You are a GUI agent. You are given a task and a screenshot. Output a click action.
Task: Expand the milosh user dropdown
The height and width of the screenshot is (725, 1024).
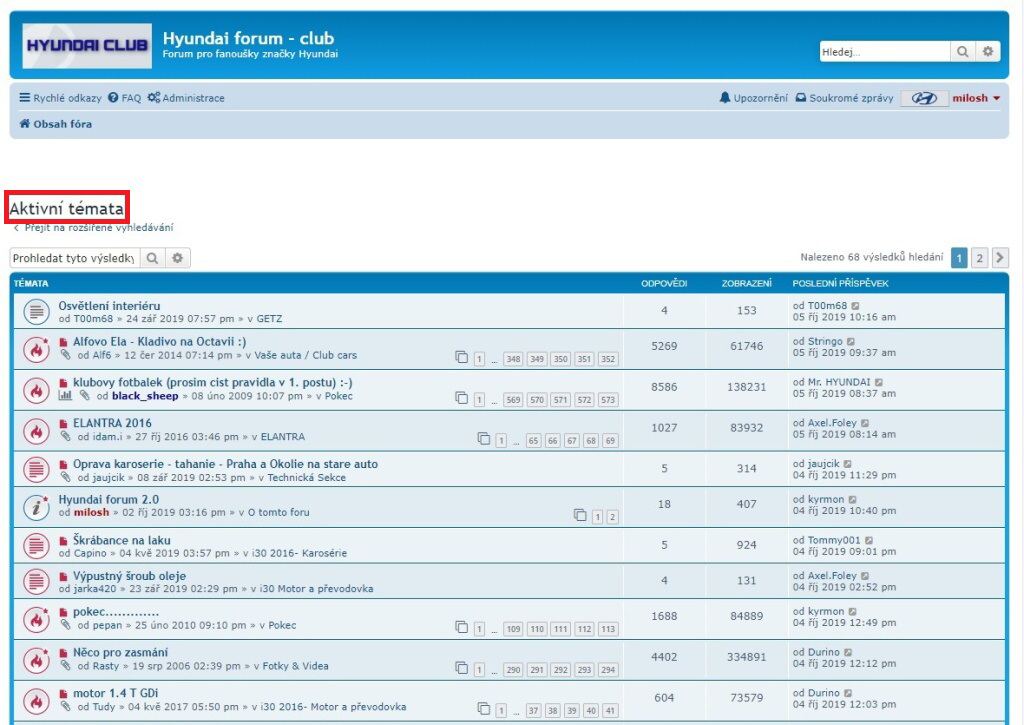point(976,98)
